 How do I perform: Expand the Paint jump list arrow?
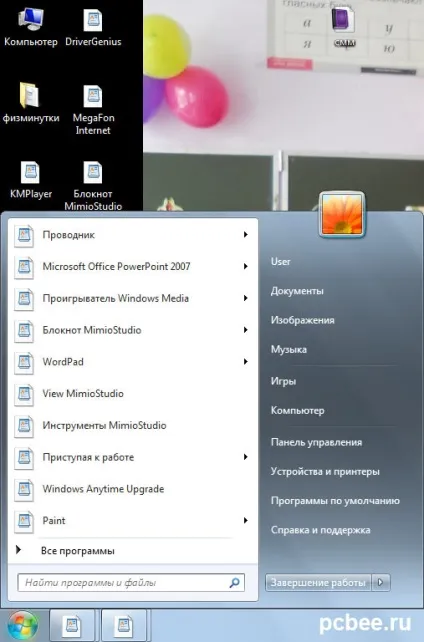(x=246, y=520)
